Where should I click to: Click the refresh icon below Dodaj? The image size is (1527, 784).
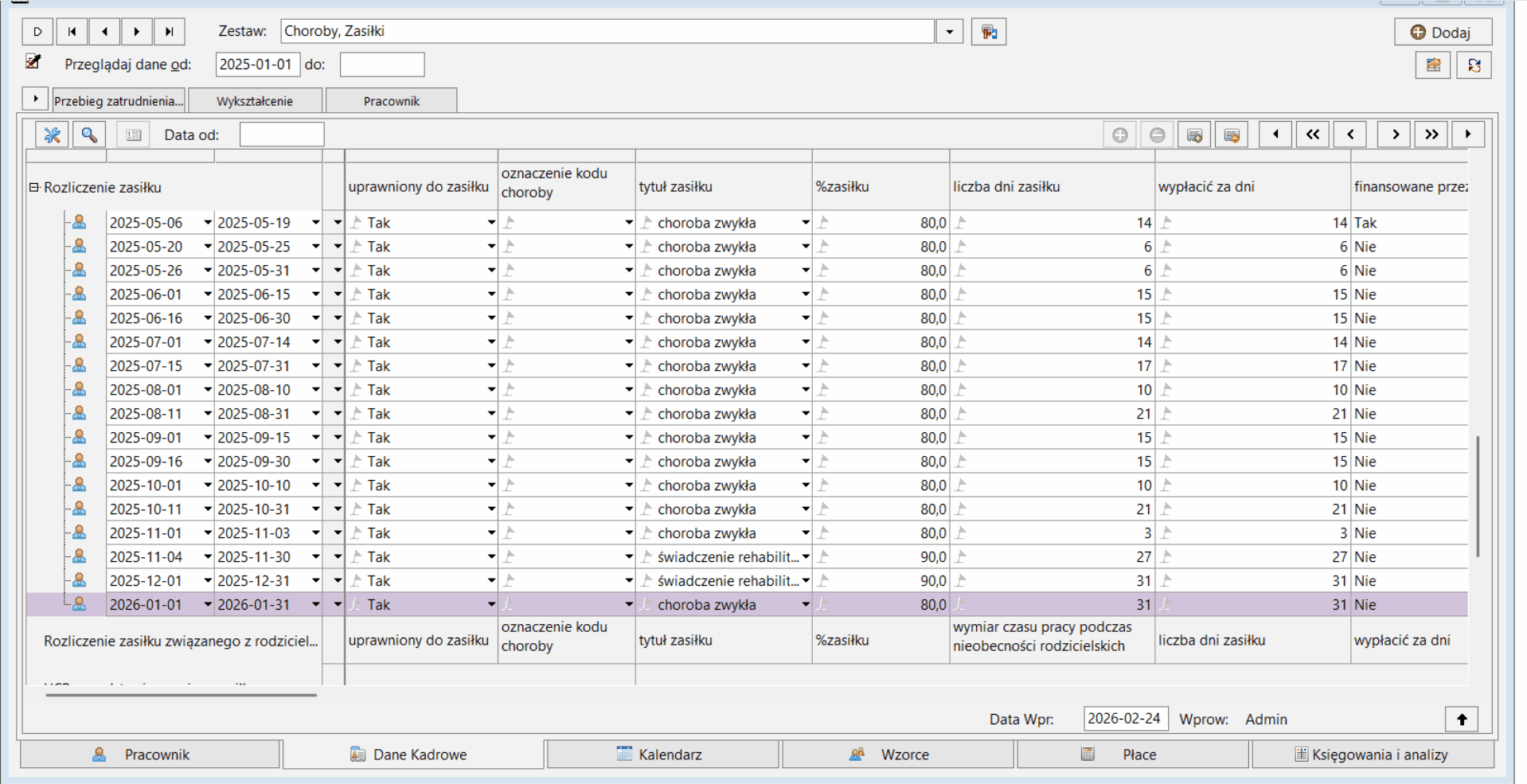[x=1474, y=65]
